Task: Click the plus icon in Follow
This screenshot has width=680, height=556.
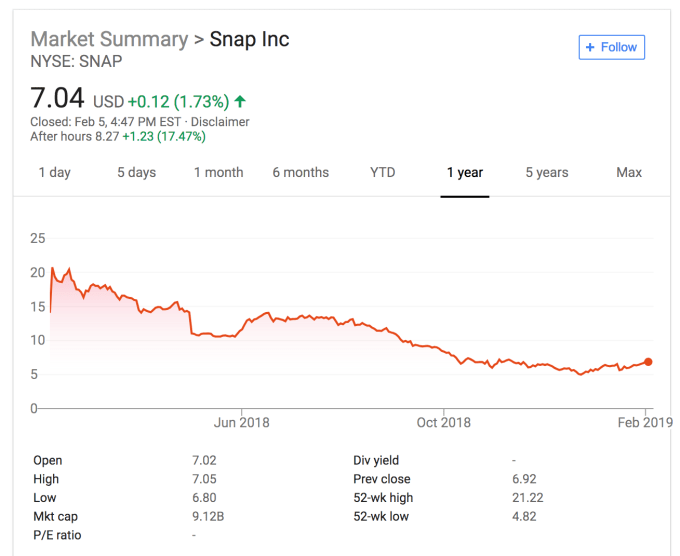Action: (590, 47)
